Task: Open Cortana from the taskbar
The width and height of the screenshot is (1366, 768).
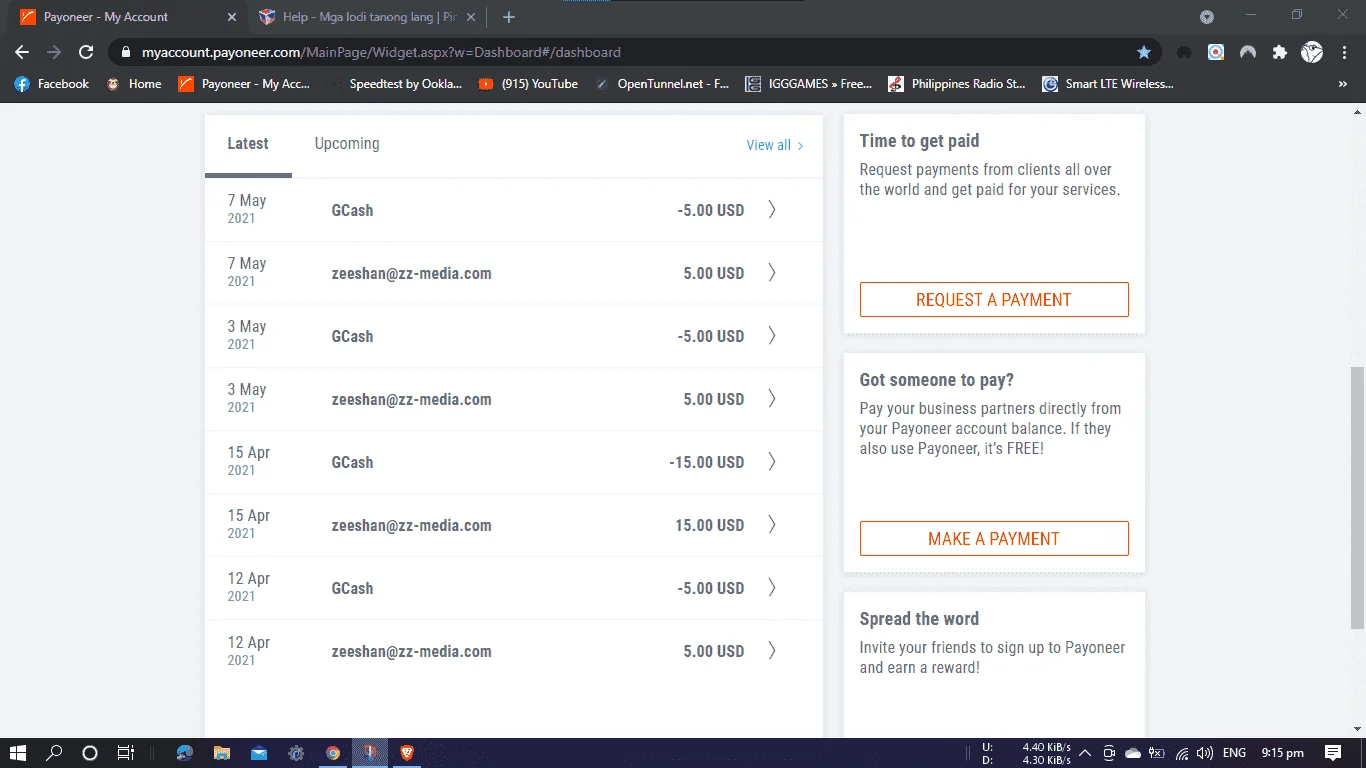Action: (90, 753)
